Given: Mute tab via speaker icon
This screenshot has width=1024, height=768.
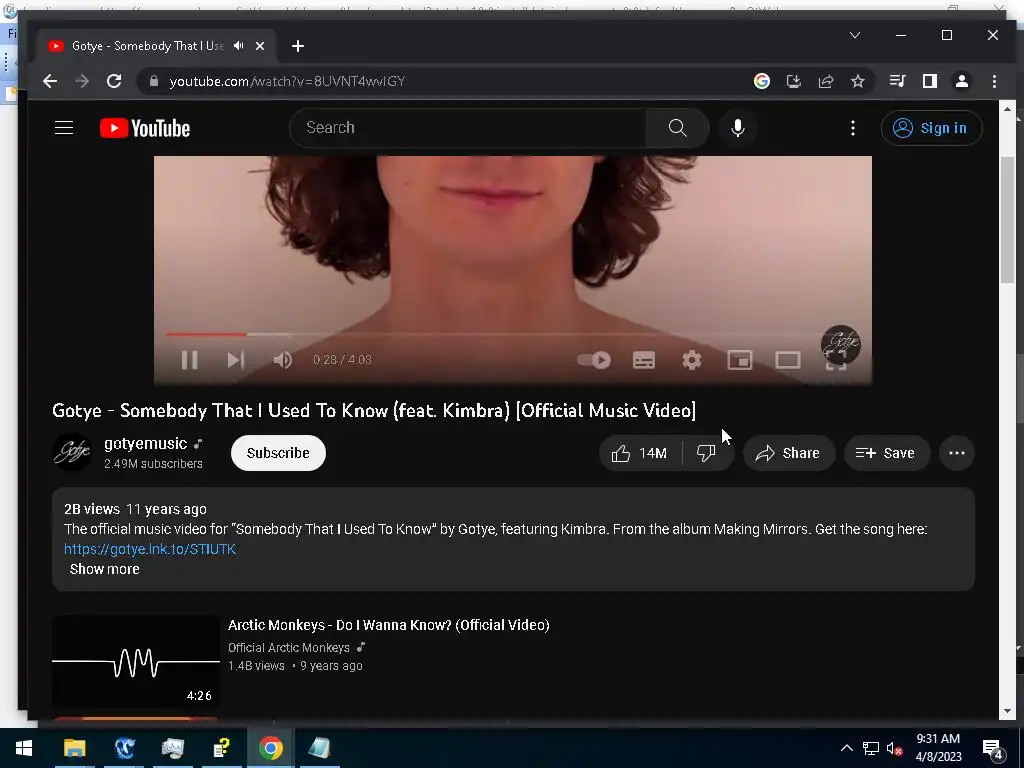Looking at the screenshot, I should [239, 46].
